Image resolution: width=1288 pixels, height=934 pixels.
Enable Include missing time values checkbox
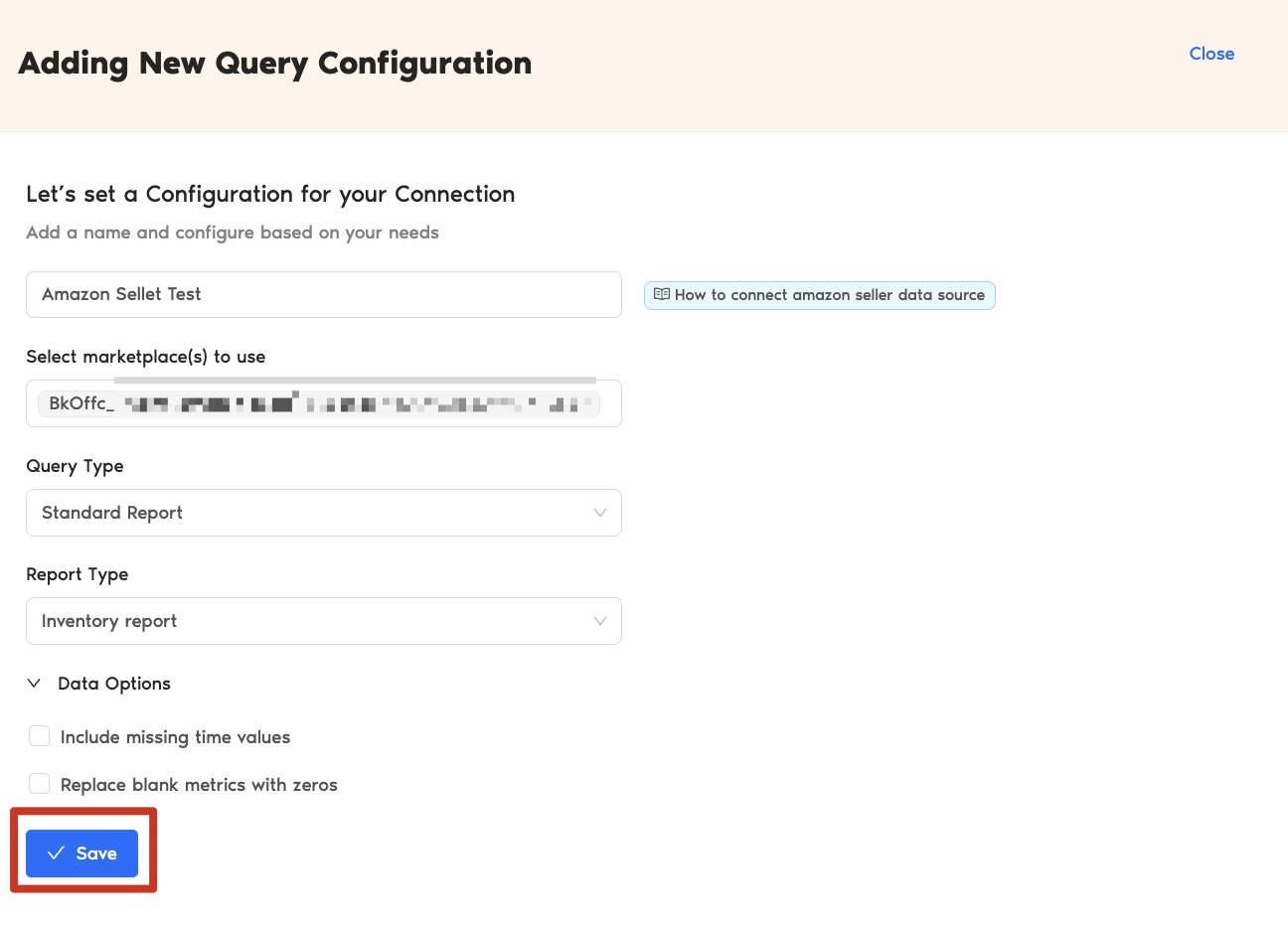(x=39, y=736)
